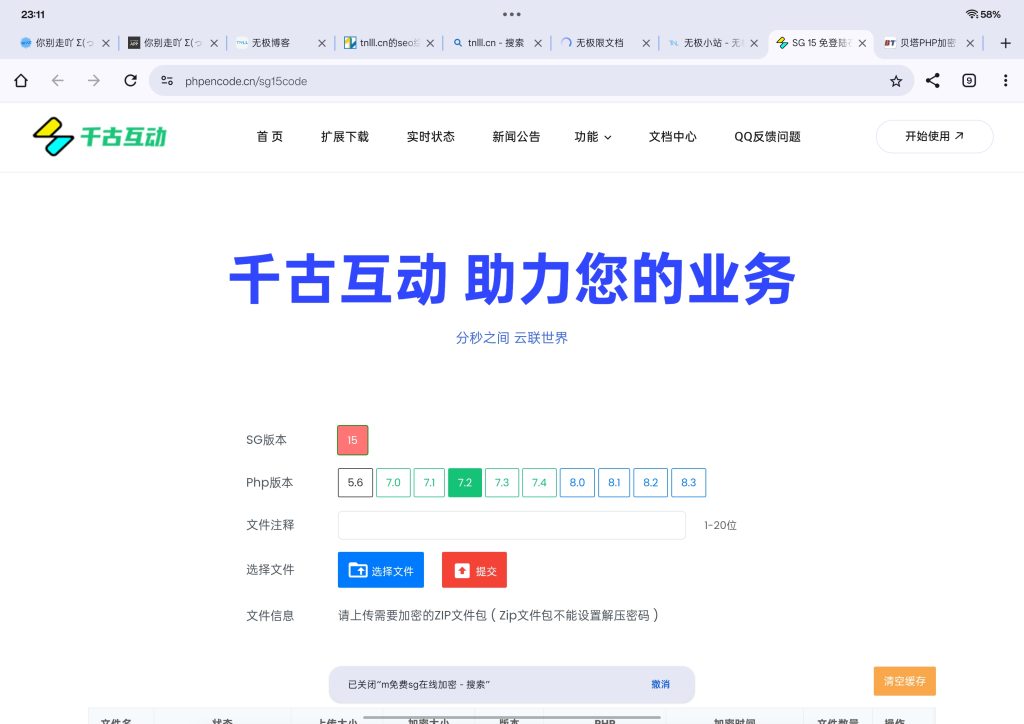This screenshot has width=1024, height=724.
Task: Click the browser home icon
Action: (21, 81)
